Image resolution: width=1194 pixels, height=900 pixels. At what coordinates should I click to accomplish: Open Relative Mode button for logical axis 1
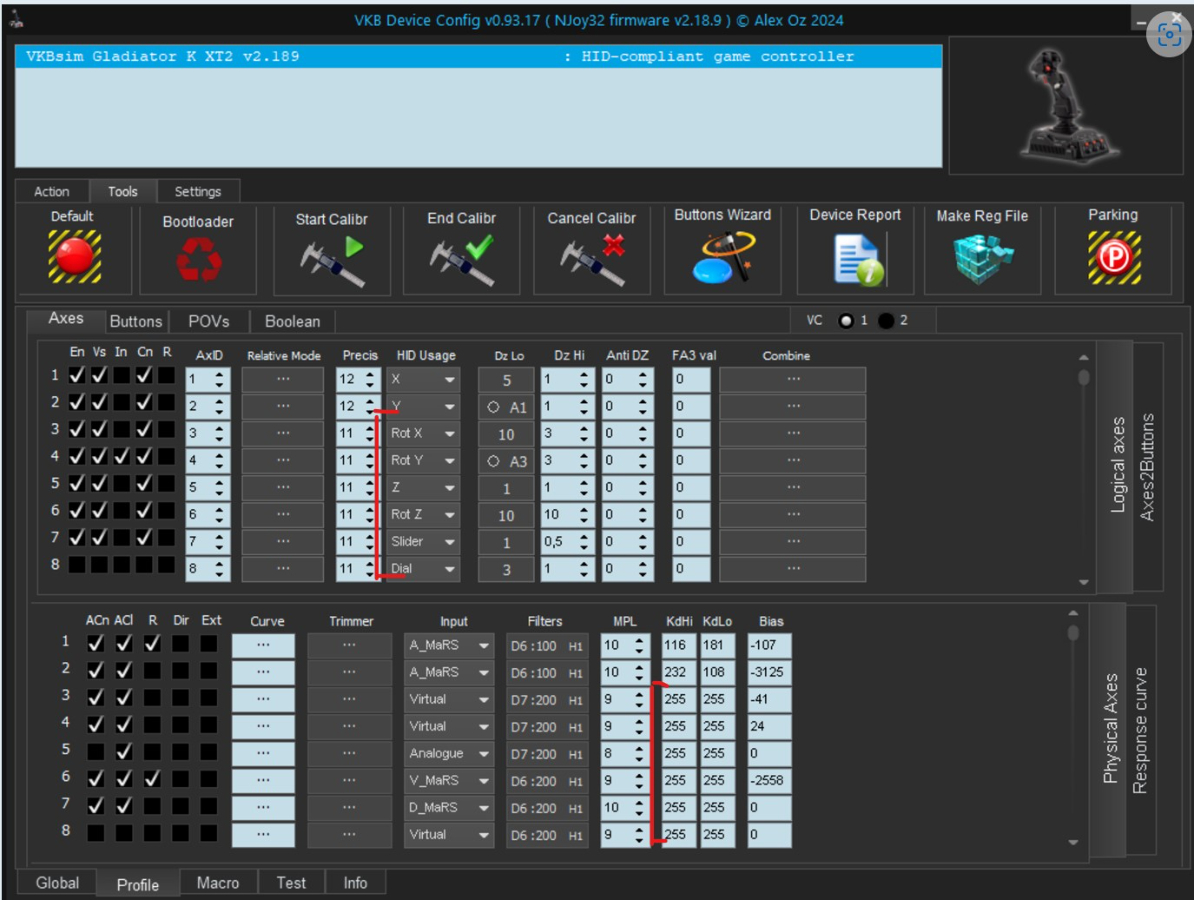pos(283,379)
